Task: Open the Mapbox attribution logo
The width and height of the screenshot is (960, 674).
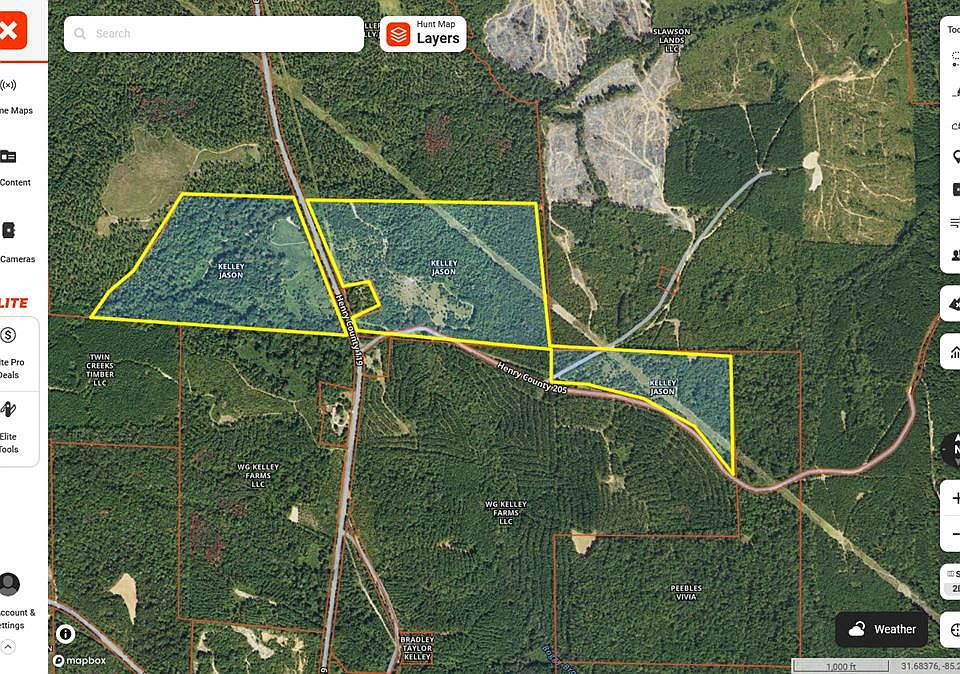Action: [80, 661]
